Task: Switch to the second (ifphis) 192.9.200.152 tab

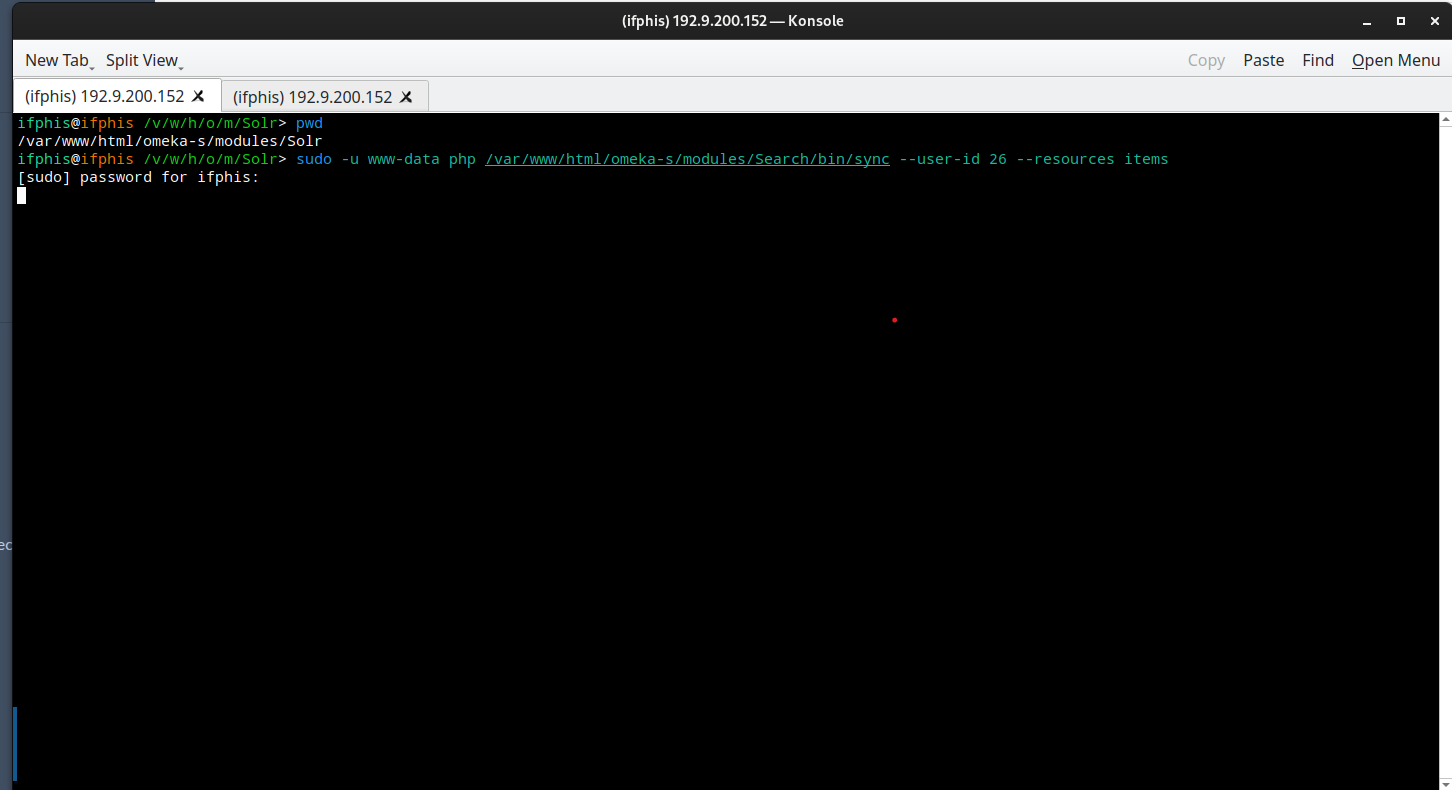Action: pyautogui.click(x=312, y=97)
